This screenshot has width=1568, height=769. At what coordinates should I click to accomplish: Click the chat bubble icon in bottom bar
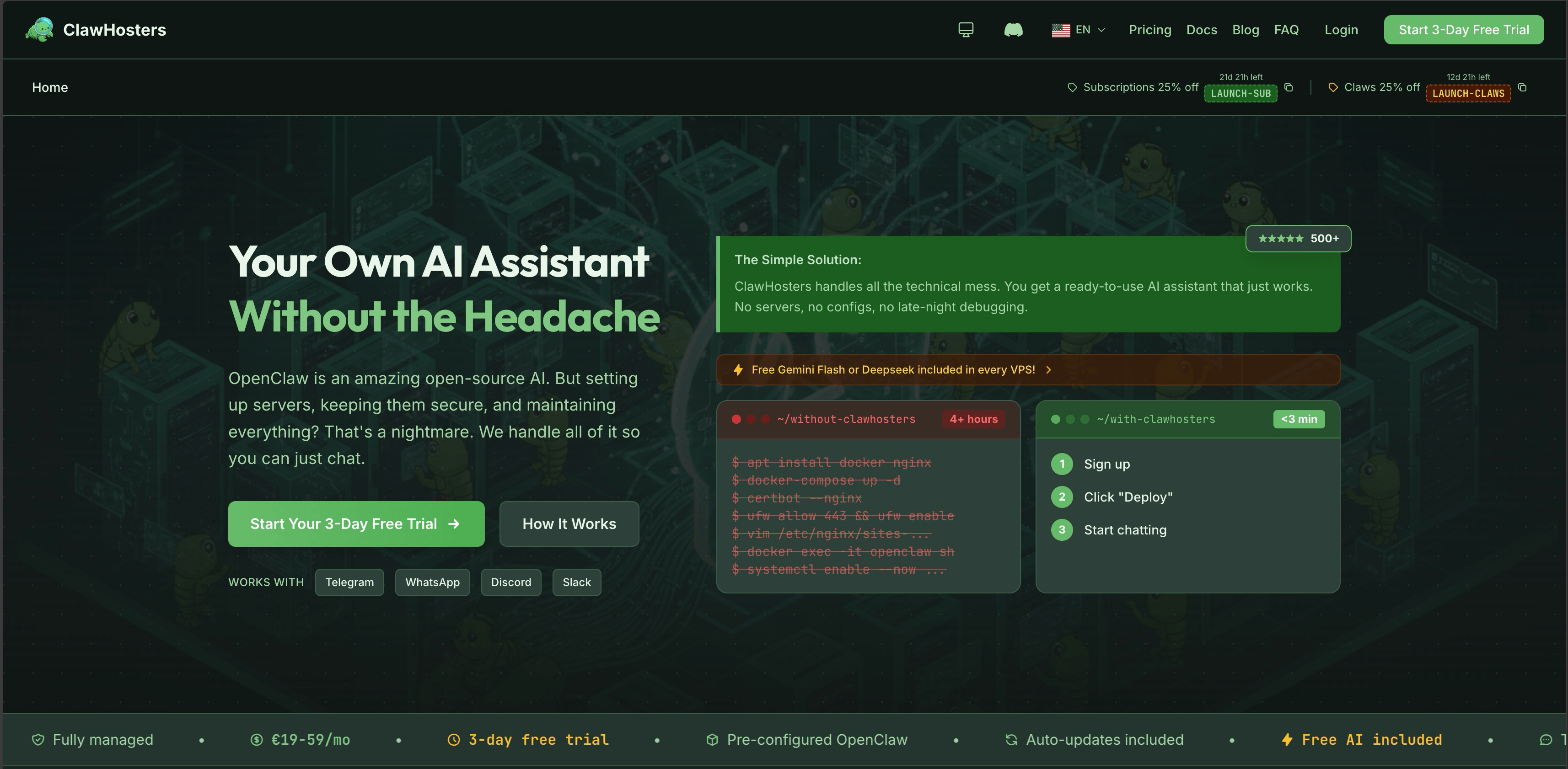(1546, 740)
